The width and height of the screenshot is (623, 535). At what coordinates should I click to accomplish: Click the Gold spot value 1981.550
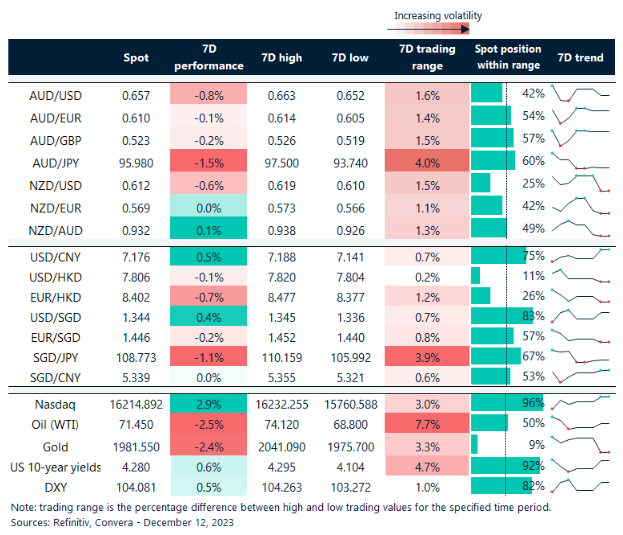129,445
